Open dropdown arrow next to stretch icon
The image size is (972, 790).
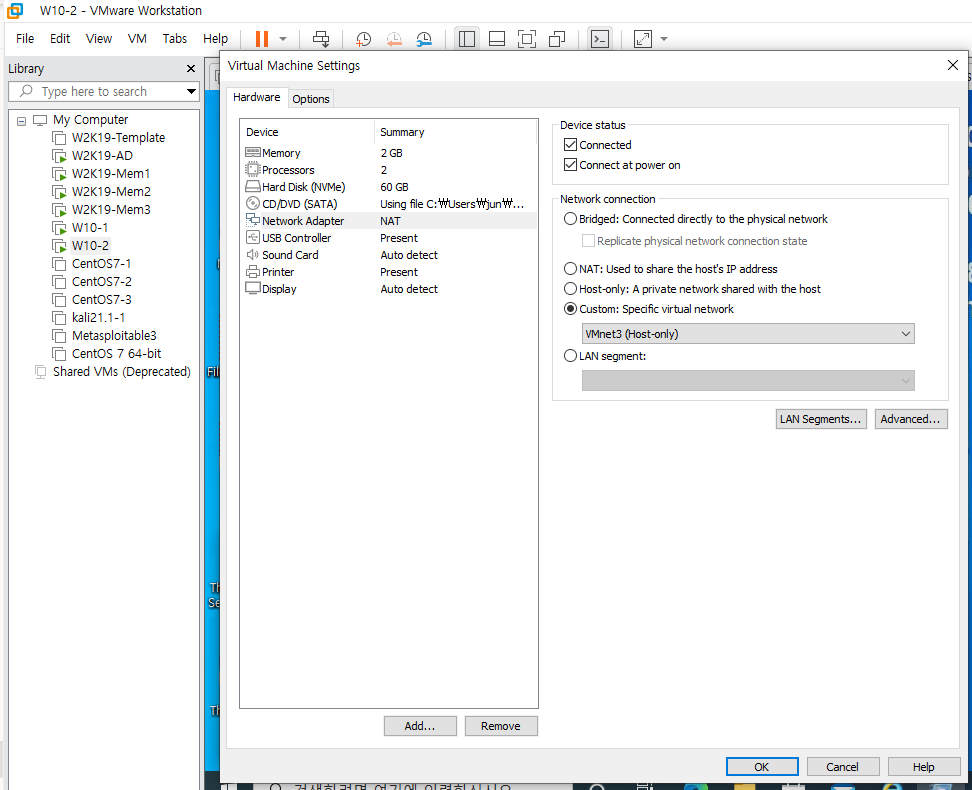664,39
